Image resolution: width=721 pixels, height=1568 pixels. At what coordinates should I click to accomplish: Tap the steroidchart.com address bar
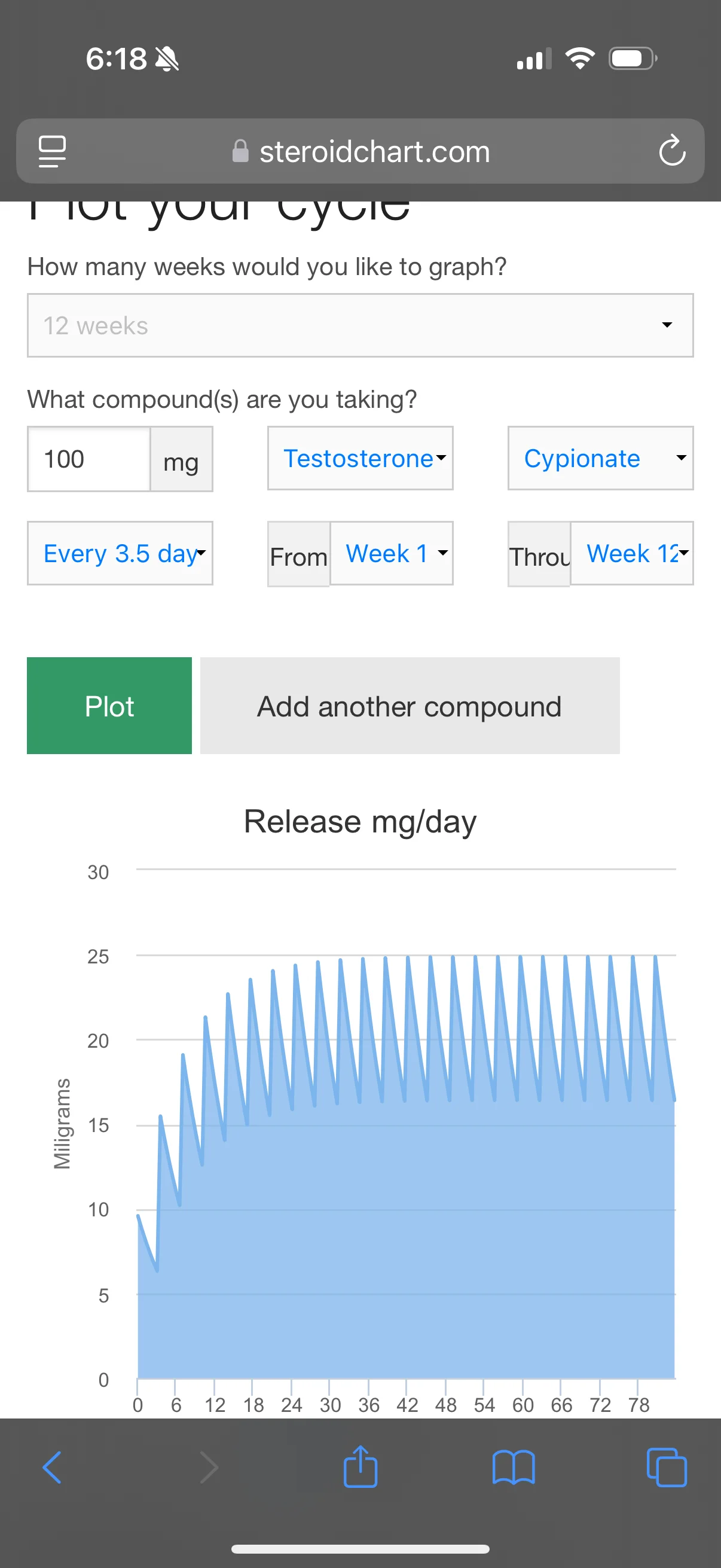tap(374, 151)
